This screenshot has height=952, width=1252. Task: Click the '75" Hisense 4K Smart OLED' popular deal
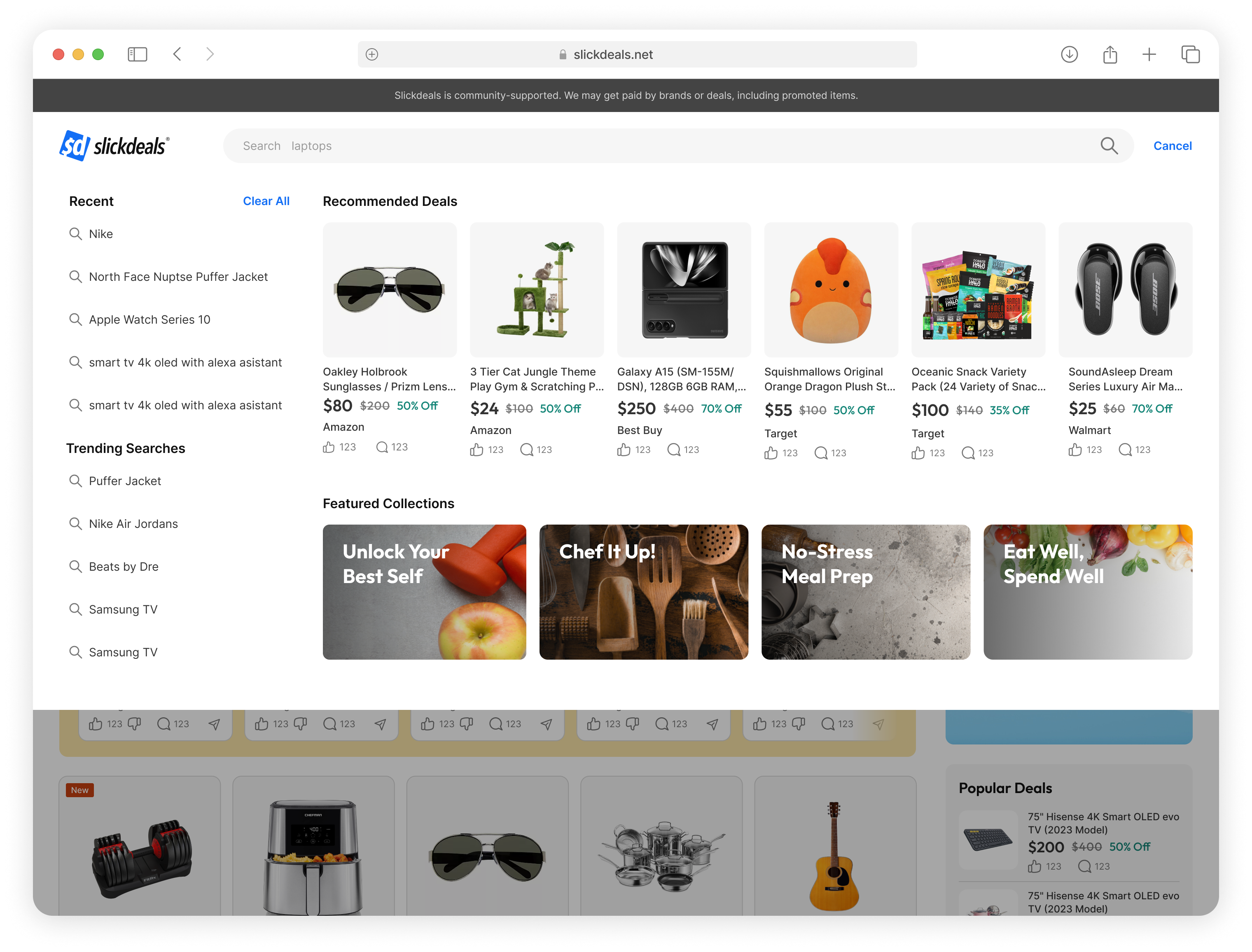[x=1103, y=823]
